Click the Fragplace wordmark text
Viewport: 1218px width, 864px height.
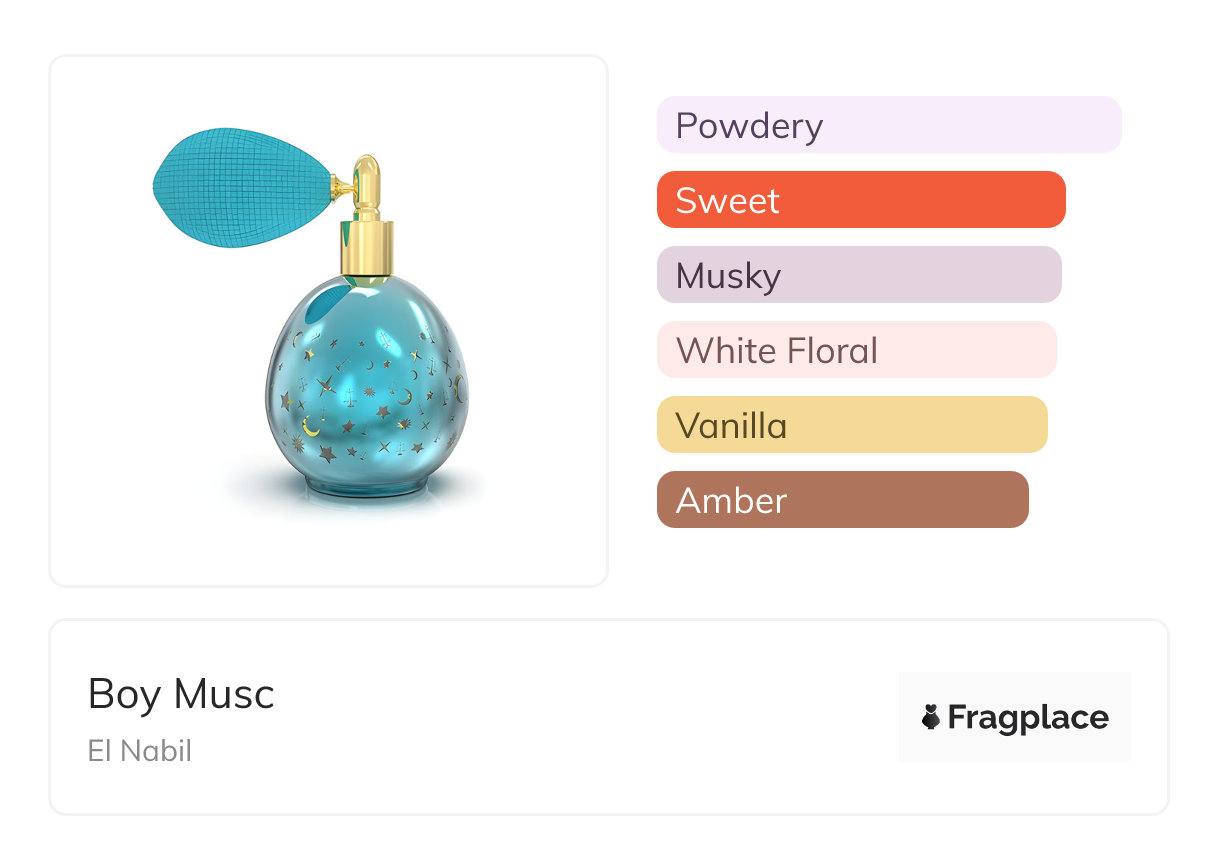click(x=1028, y=717)
